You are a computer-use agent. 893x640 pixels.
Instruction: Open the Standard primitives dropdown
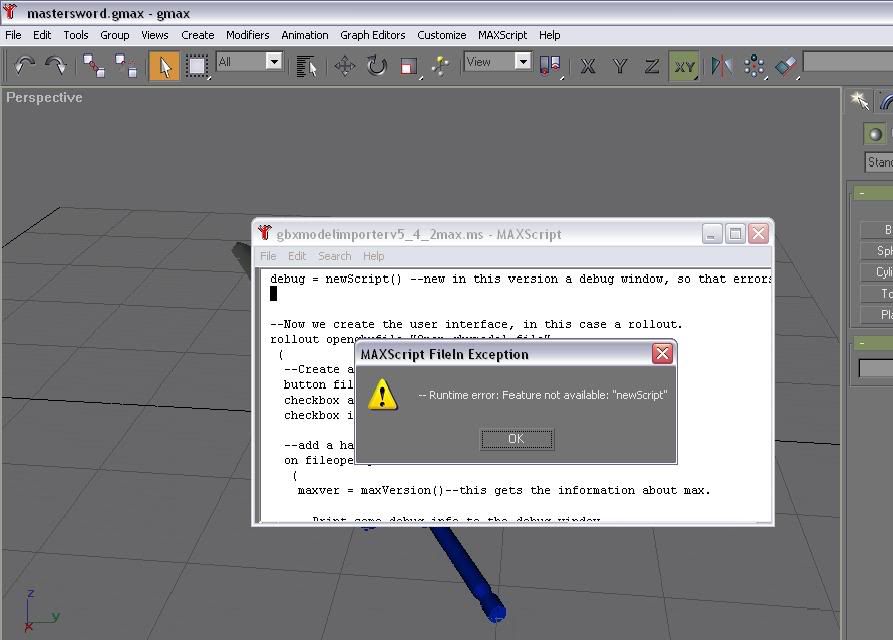pyautogui.click(x=878, y=162)
